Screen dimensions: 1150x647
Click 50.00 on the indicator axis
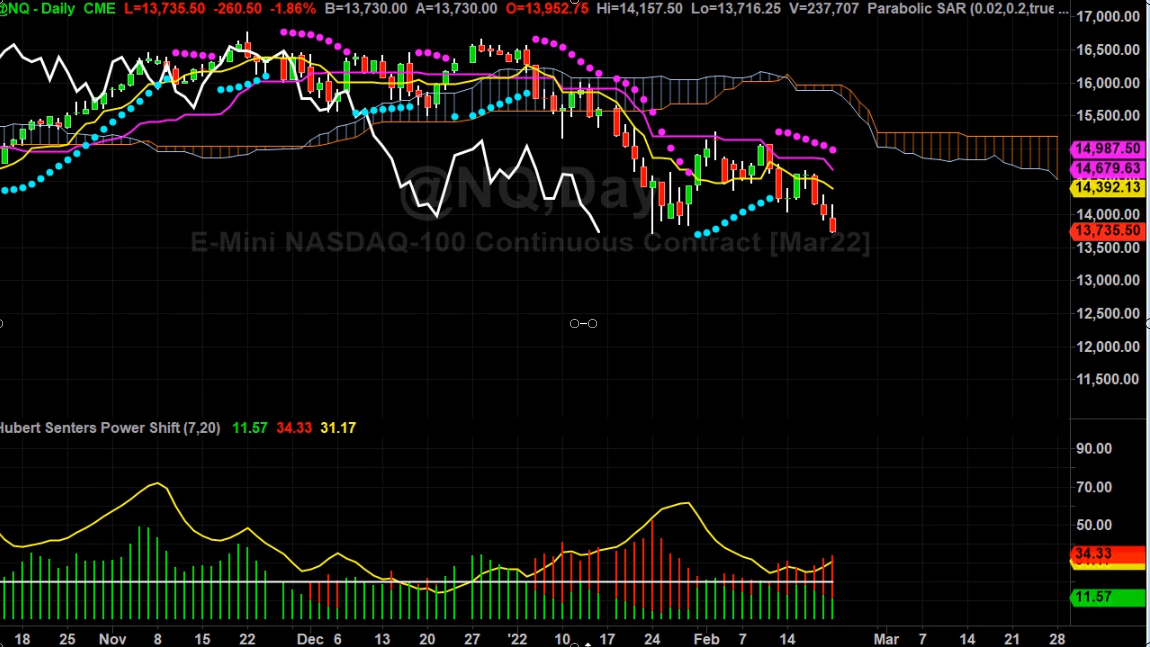(1094, 525)
